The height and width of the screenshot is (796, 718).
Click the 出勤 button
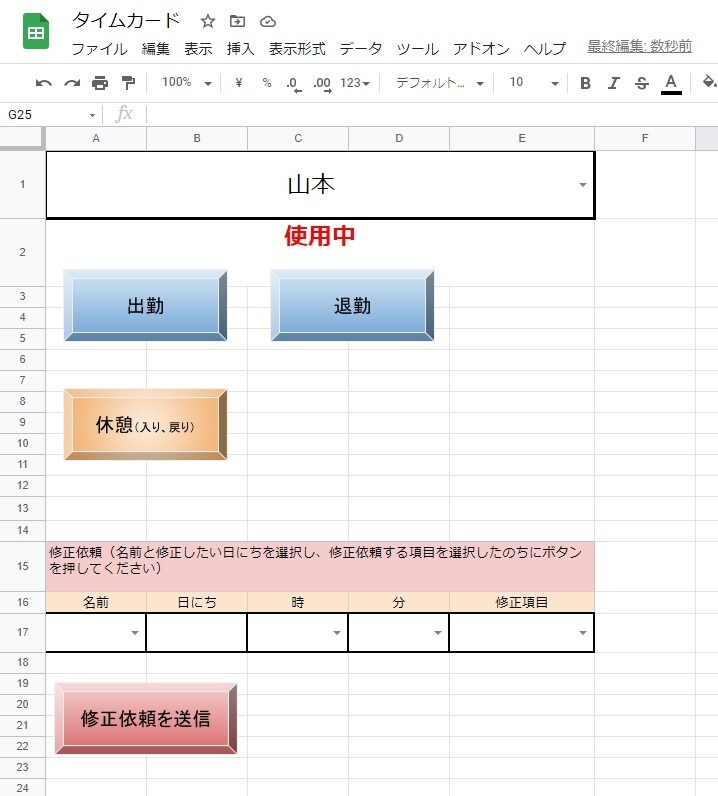point(145,306)
